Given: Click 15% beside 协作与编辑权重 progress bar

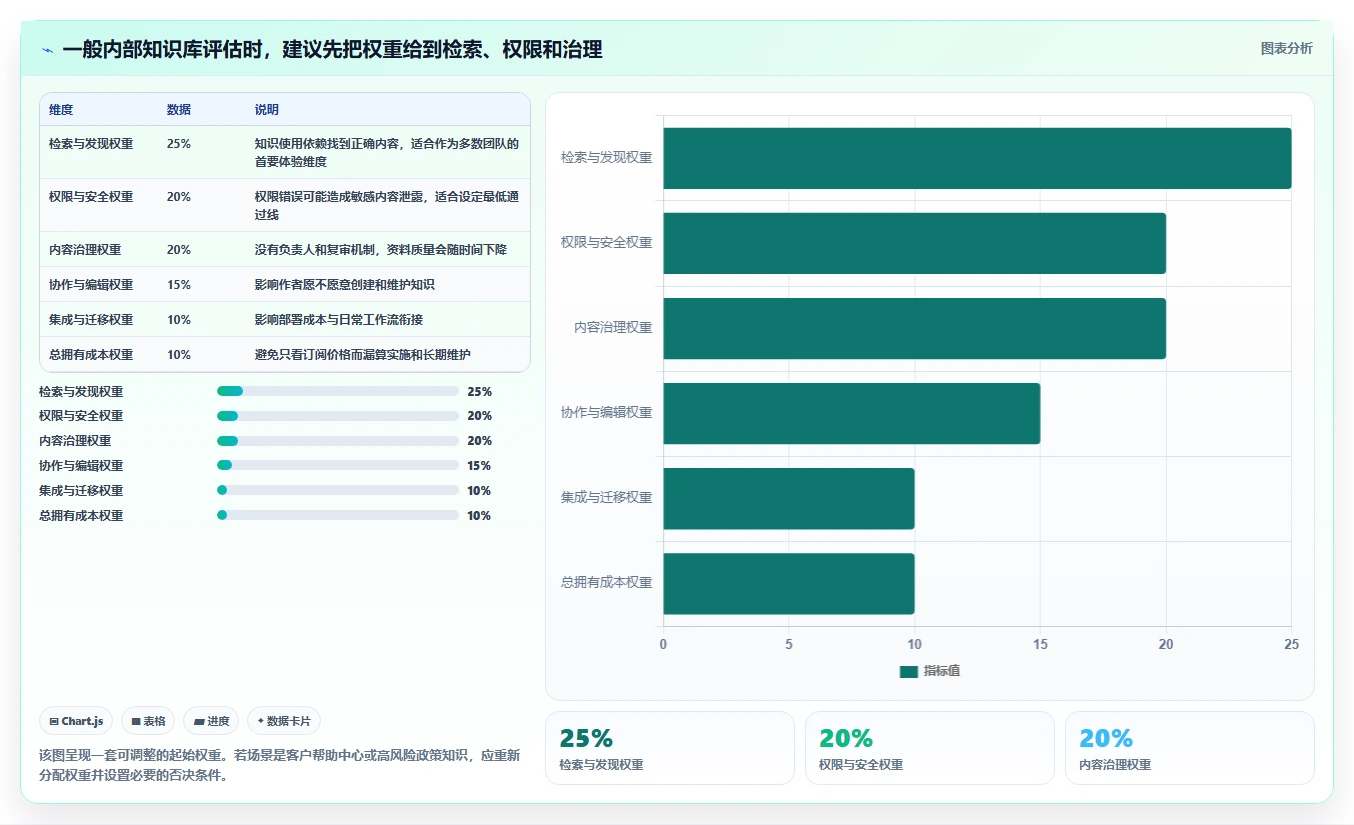Looking at the screenshot, I should [x=479, y=466].
